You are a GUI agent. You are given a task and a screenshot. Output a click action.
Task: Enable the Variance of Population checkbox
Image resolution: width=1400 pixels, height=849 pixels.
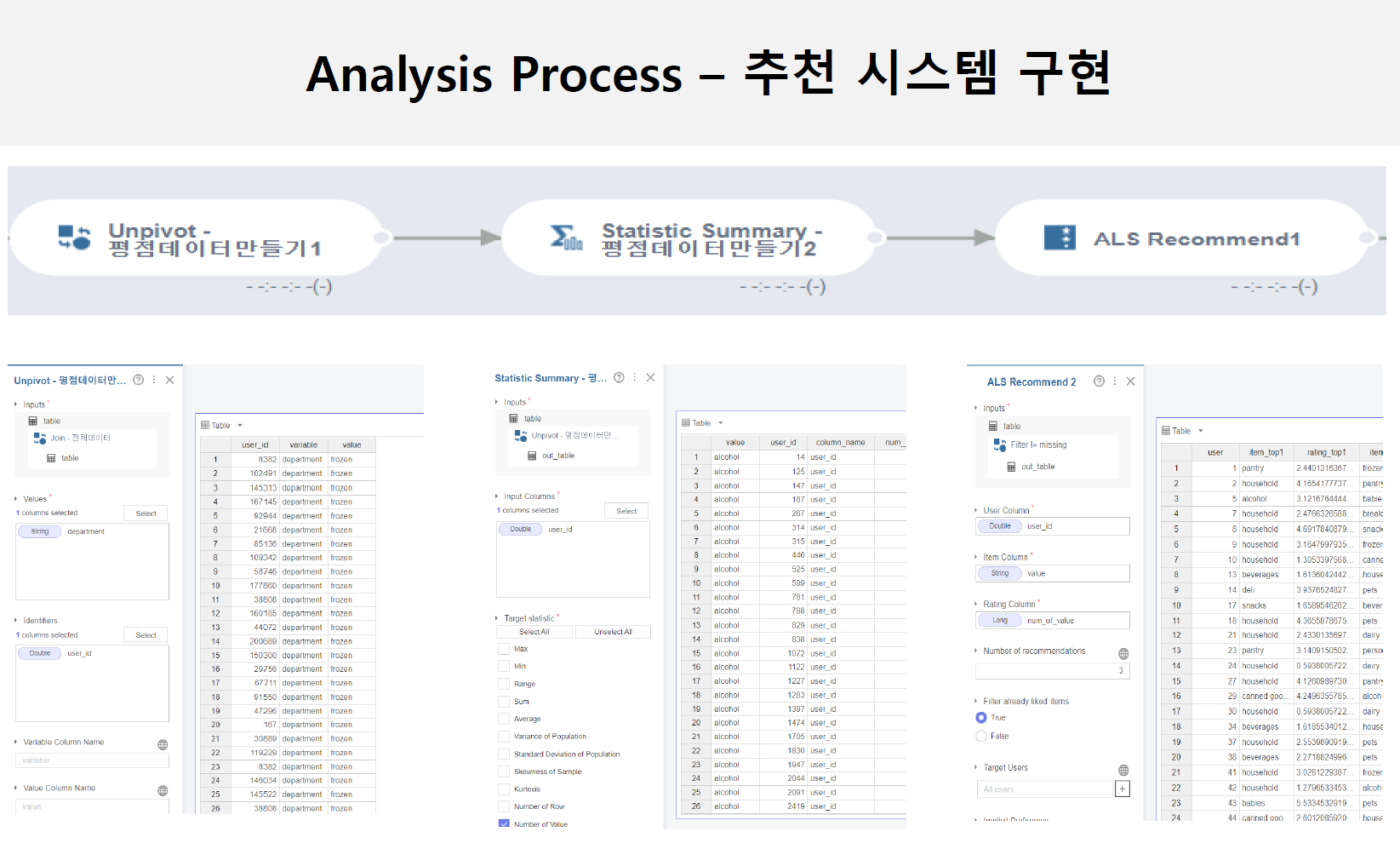[504, 736]
